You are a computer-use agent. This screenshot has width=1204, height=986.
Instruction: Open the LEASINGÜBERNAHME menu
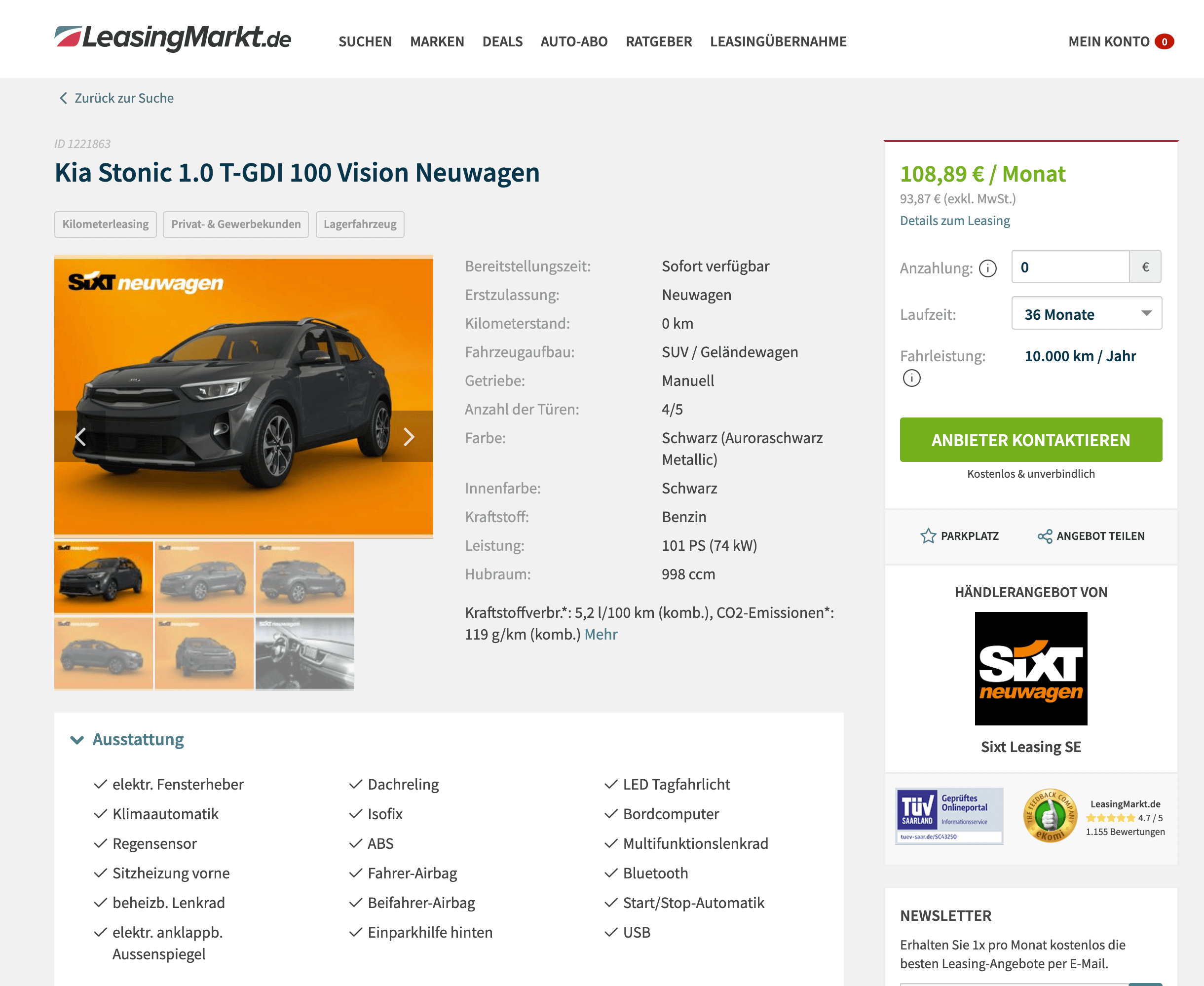(778, 41)
